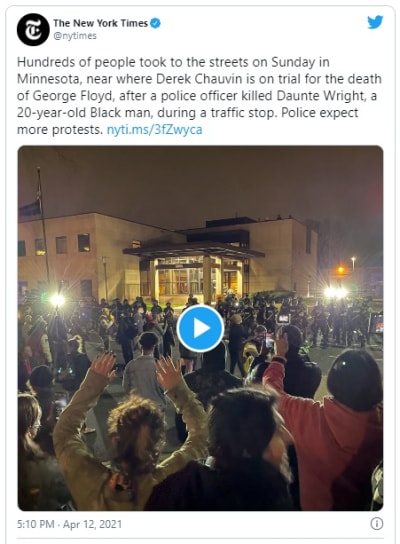Click the tweet info circle icon
The width and height of the screenshot is (400, 544).
(x=377, y=524)
